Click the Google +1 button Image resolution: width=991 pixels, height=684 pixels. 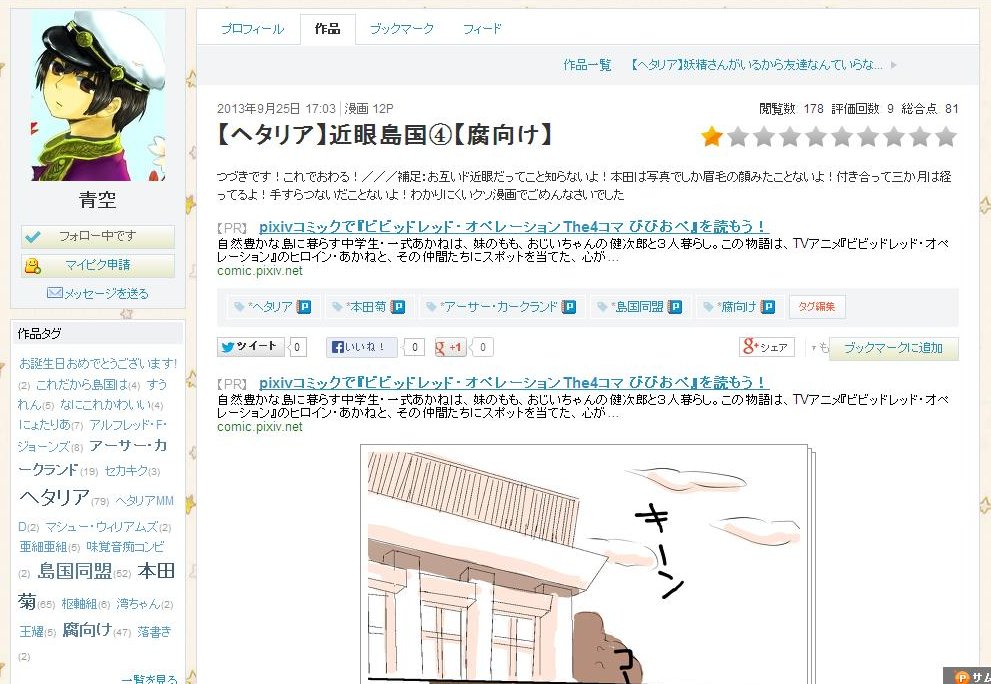[x=450, y=347]
